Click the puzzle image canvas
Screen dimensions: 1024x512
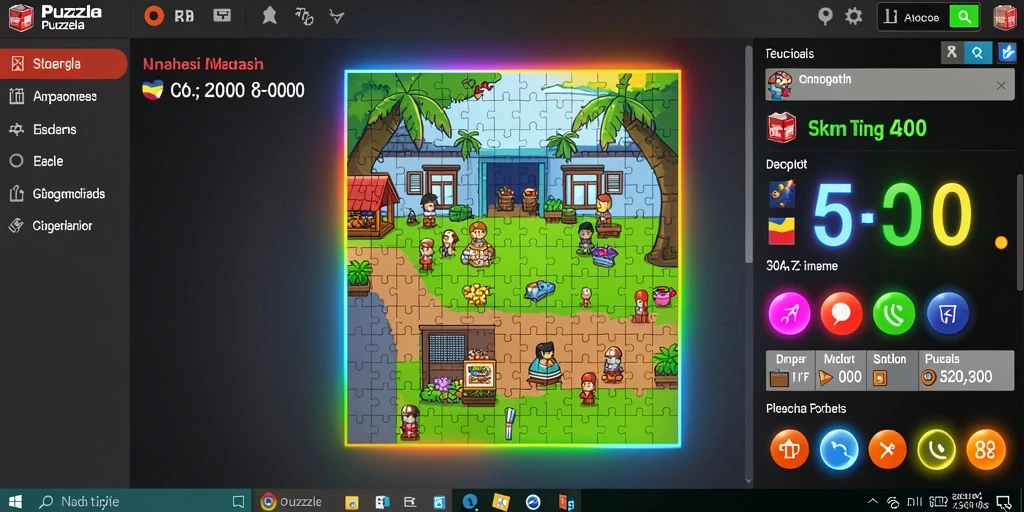pos(513,258)
